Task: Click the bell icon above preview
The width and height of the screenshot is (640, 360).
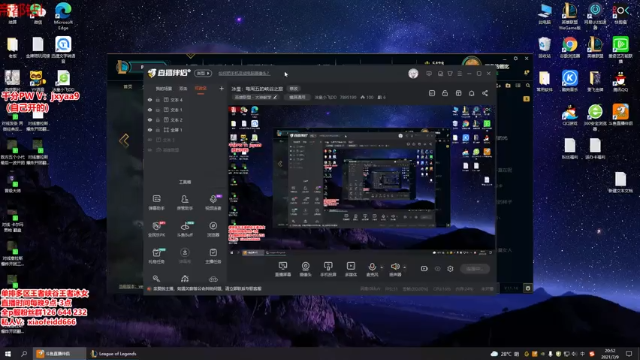Action: pyautogui.click(x=471, y=93)
